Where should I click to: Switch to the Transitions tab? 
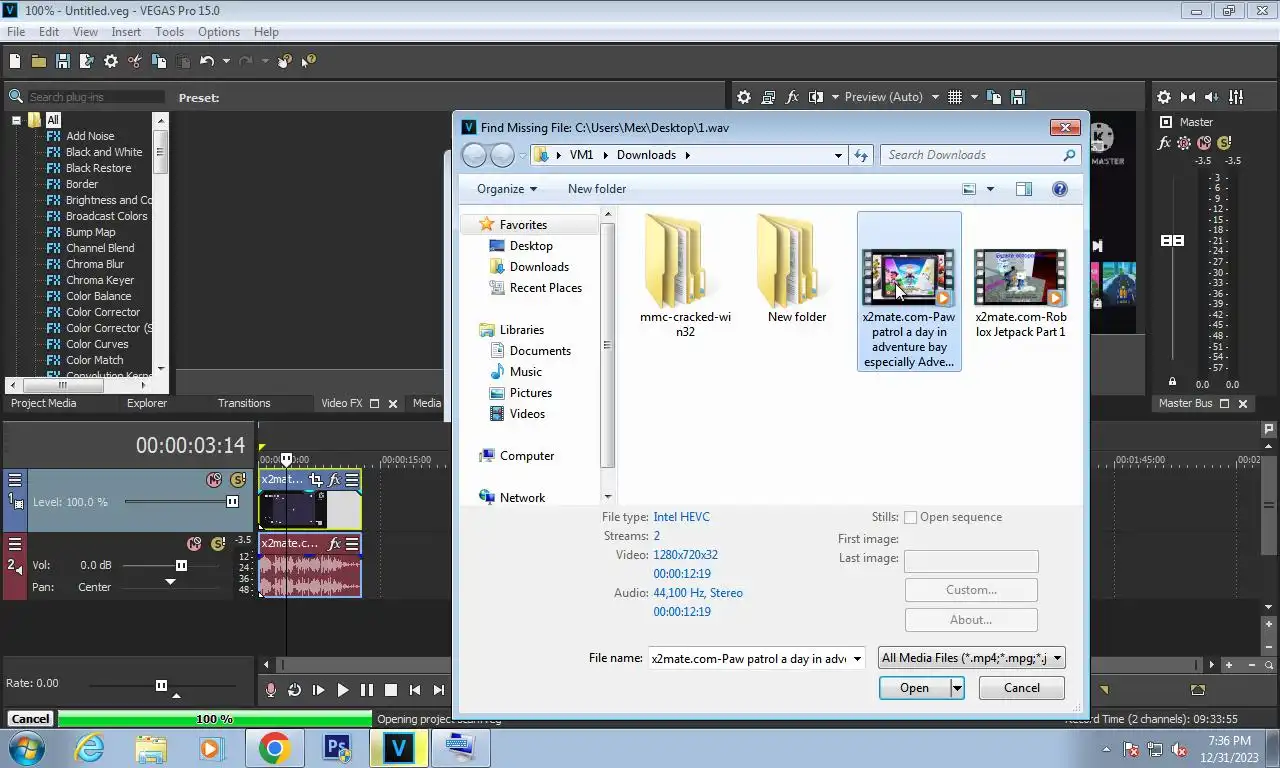click(x=244, y=403)
